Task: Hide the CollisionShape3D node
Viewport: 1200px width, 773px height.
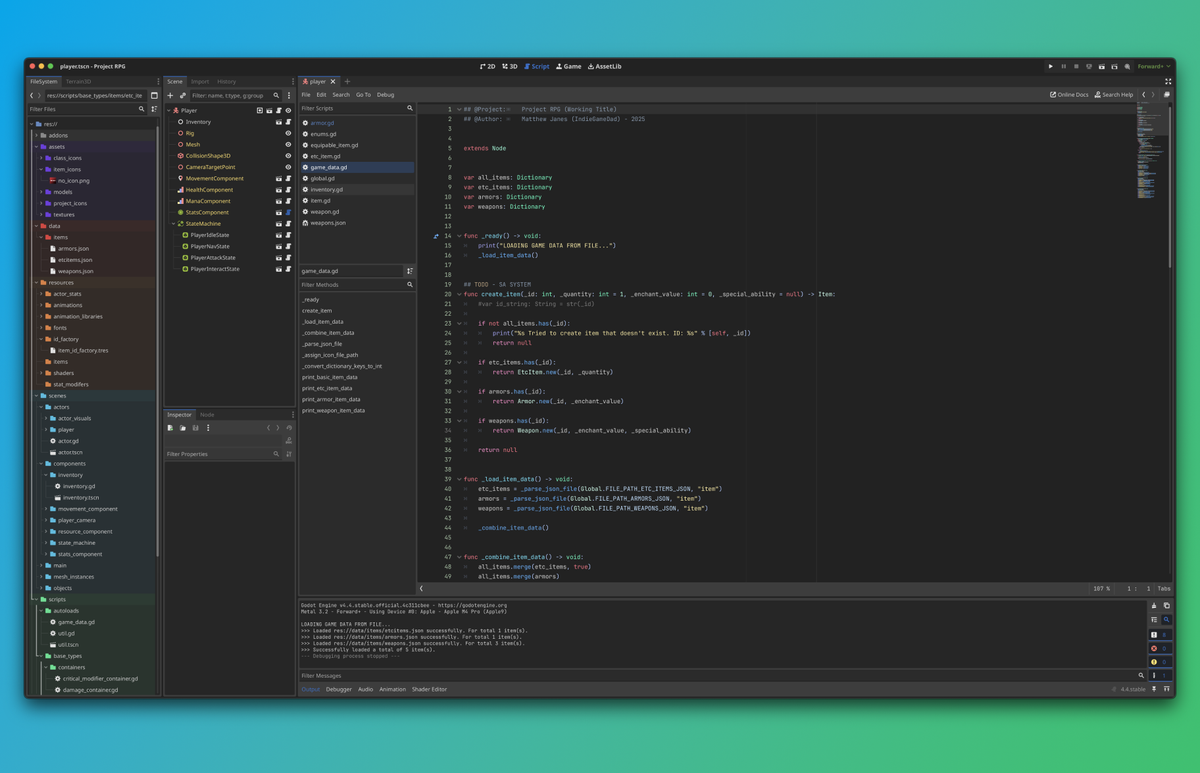Action: click(288, 156)
